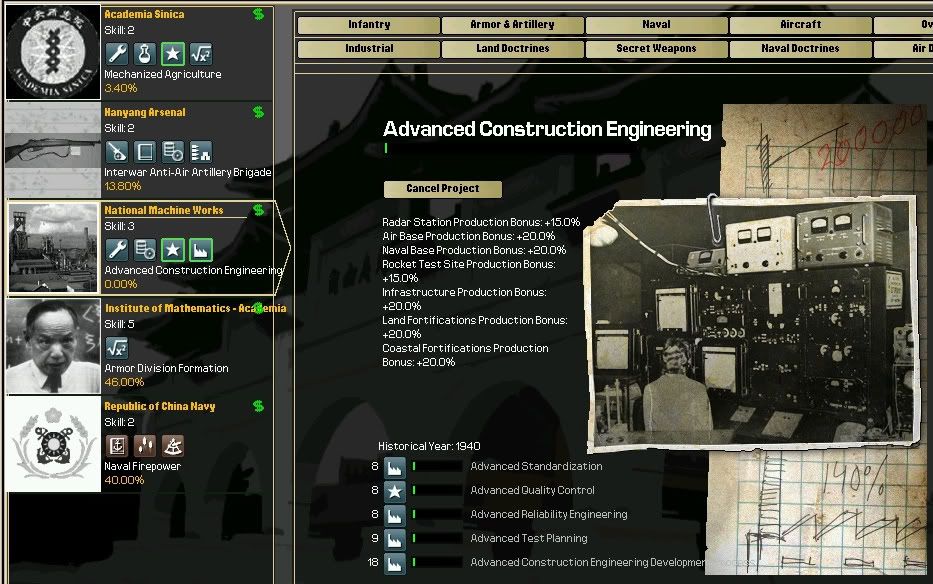Screen dimensions: 933x584
Task: Click the dollar sign beside Nanyang Arsenal
Action: (259, 112)
